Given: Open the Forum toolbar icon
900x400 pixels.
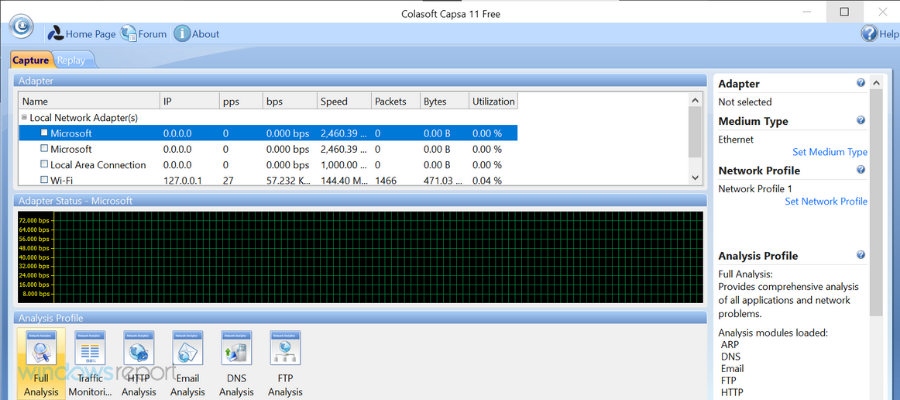Looking at the screenshot, I should click(128, 34).
